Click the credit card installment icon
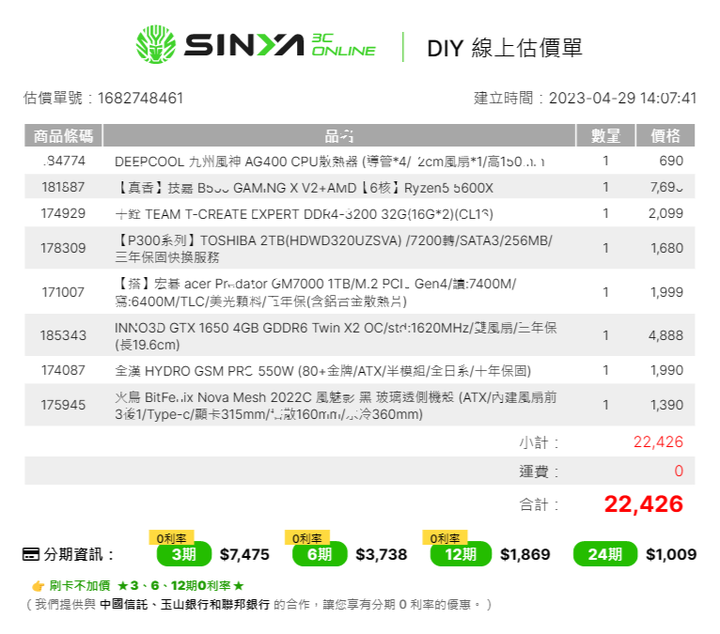720x634 pixels. tap(31, 554)
